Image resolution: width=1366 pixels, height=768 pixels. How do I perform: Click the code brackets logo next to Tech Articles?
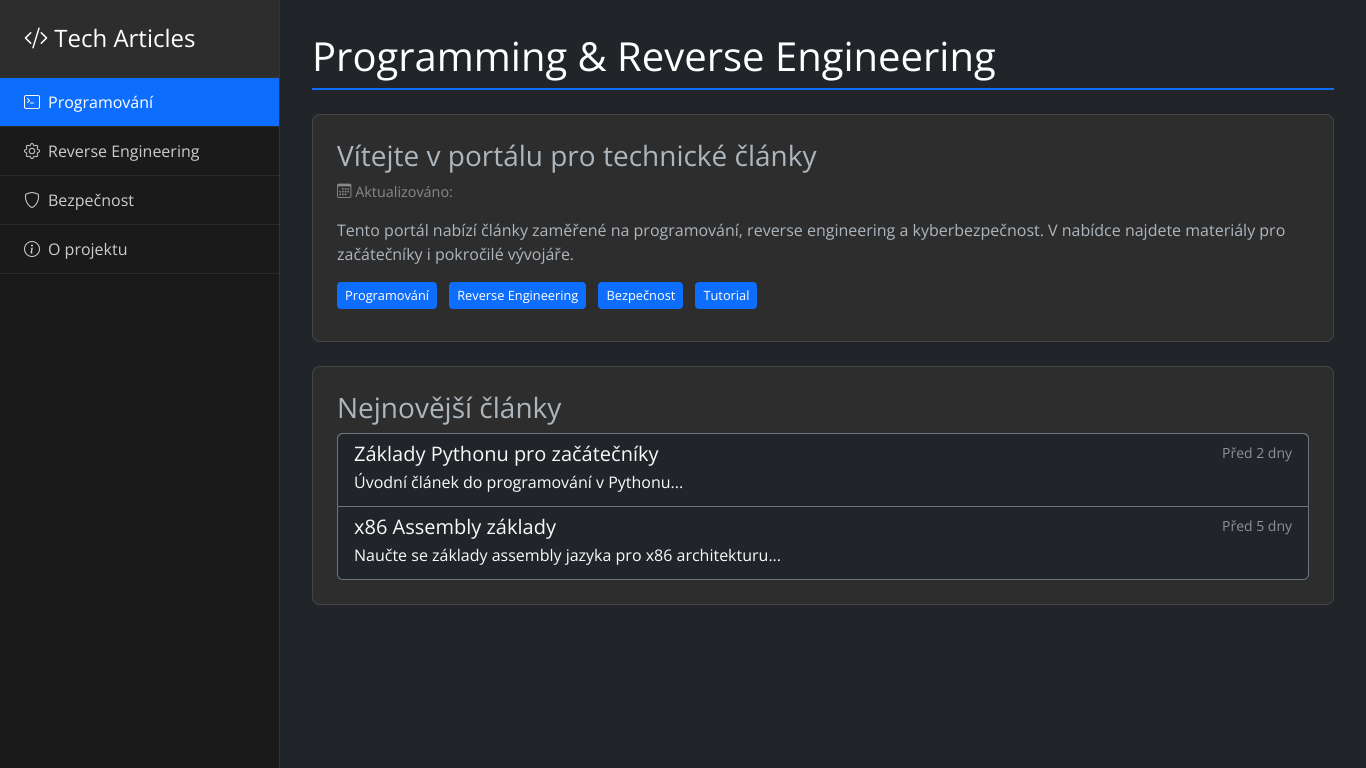34,38
